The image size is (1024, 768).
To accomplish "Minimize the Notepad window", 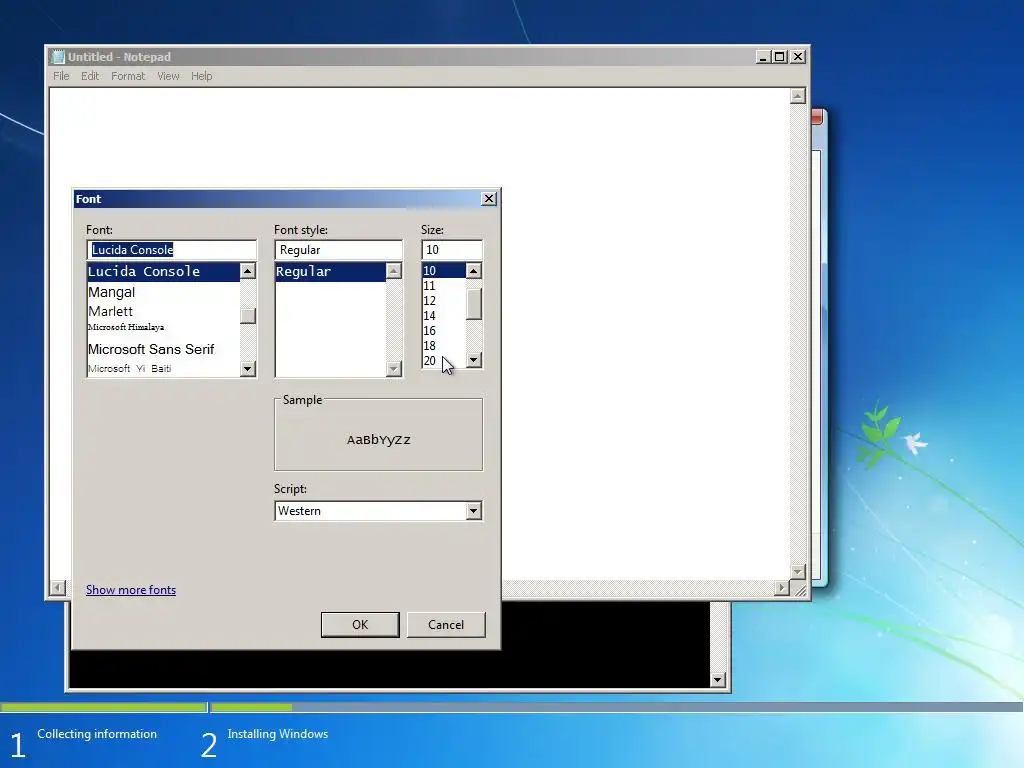I will pos(762,57).
